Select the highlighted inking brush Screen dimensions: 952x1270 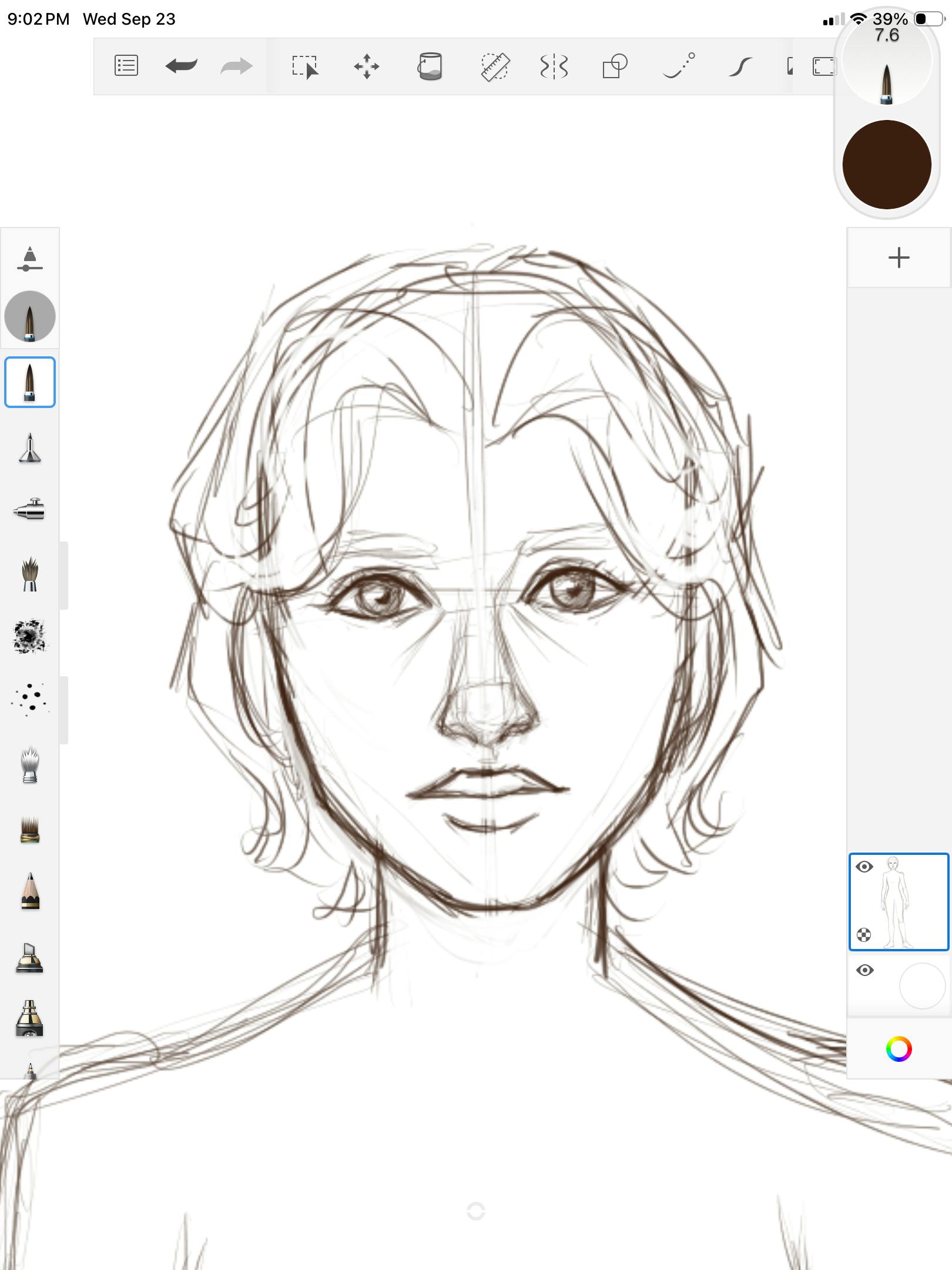pyautogui.click(x=30, y=382)
